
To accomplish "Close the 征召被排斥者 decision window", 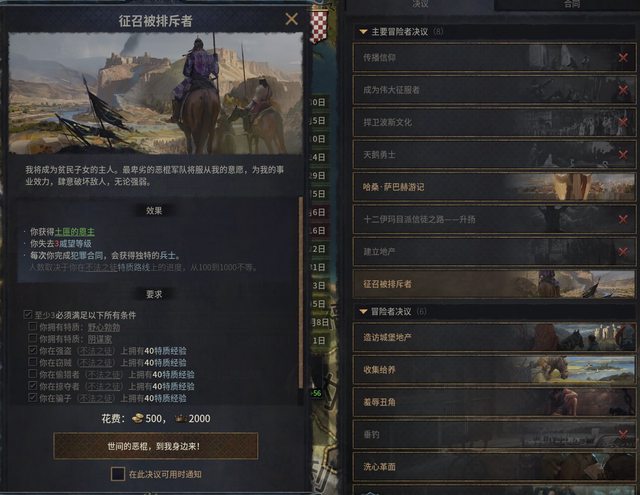I will click(x=291, y=19).
